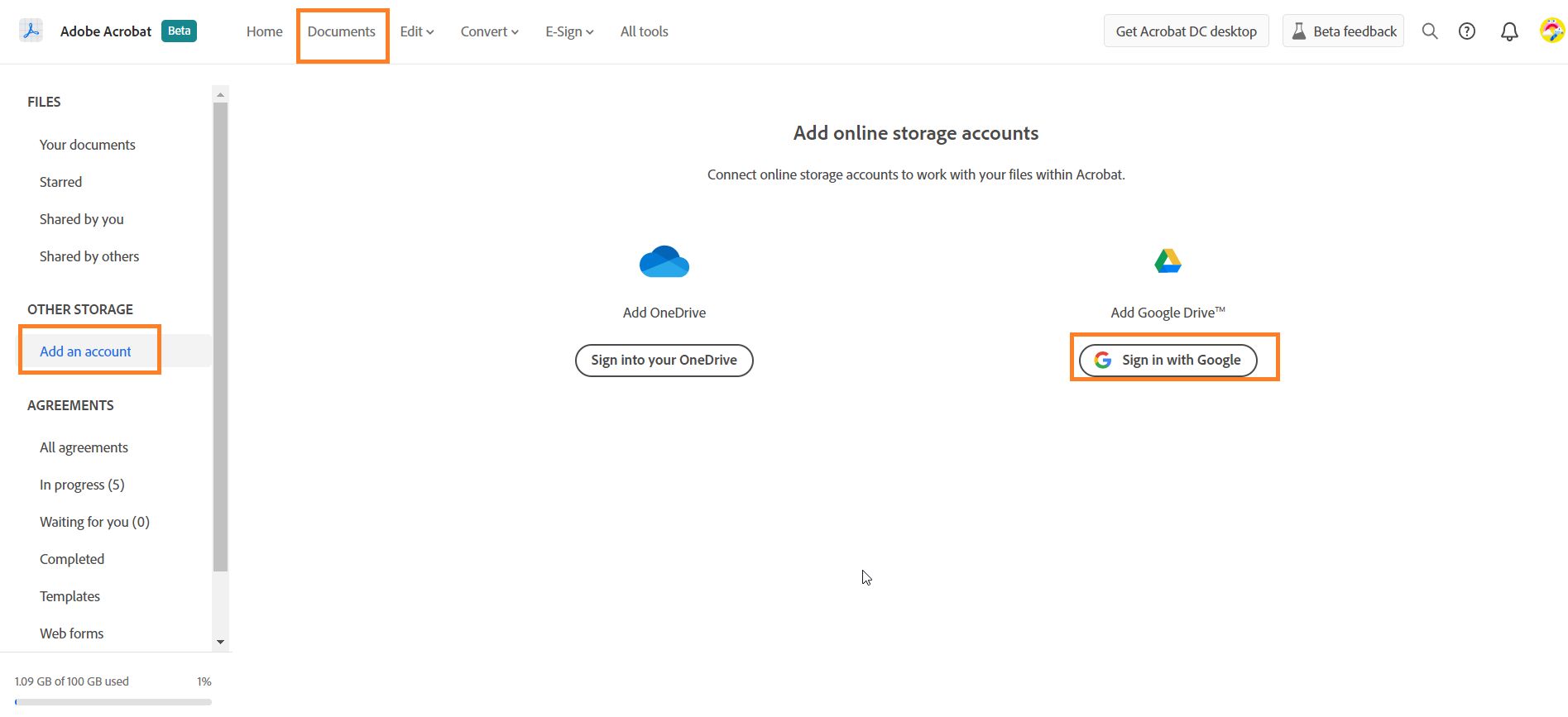Click the storage usage progress bar
The image size is (1568, 717).
coord(113,702)
